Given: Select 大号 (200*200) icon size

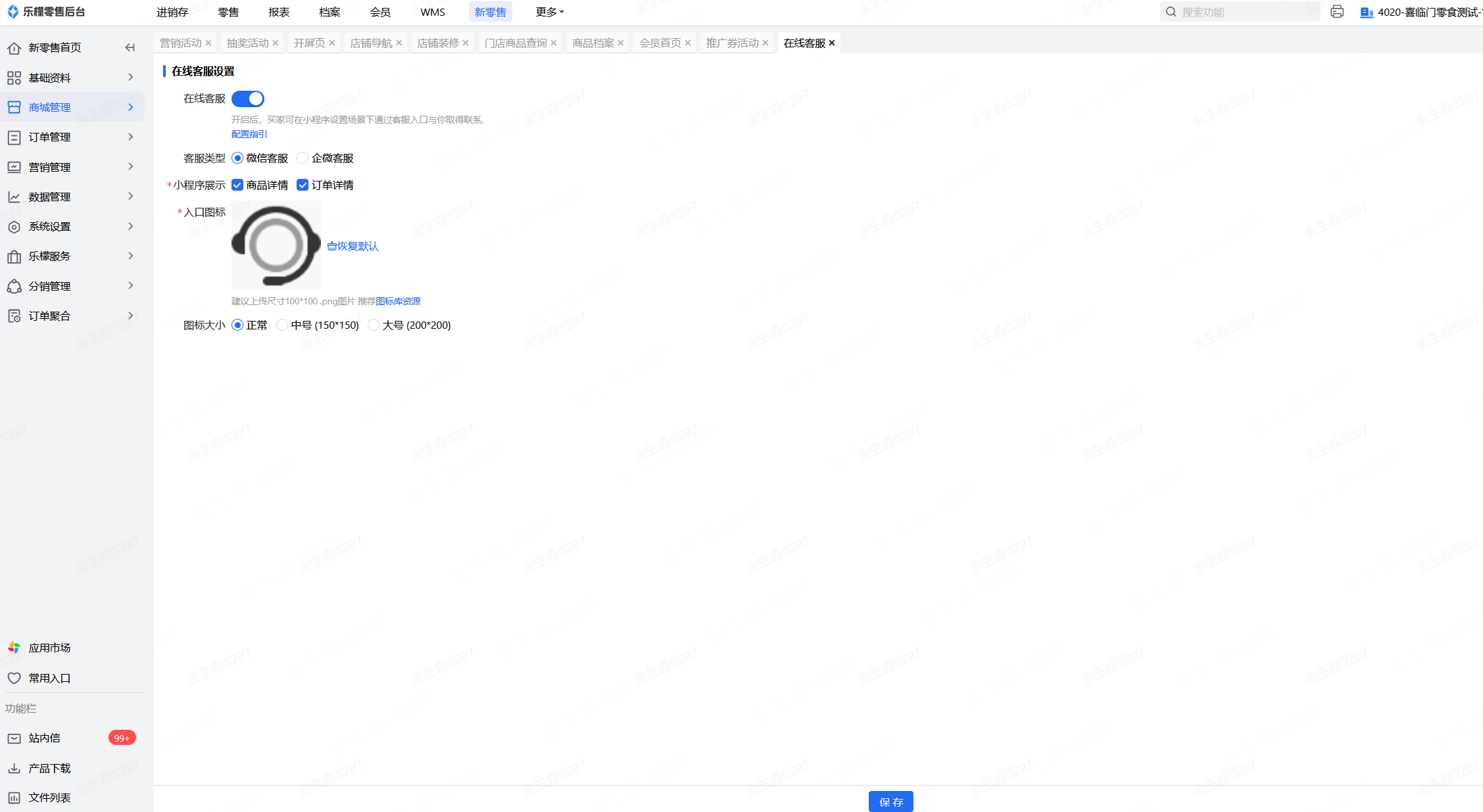Looking at the screenshot, I should click(x=374, y=325).
